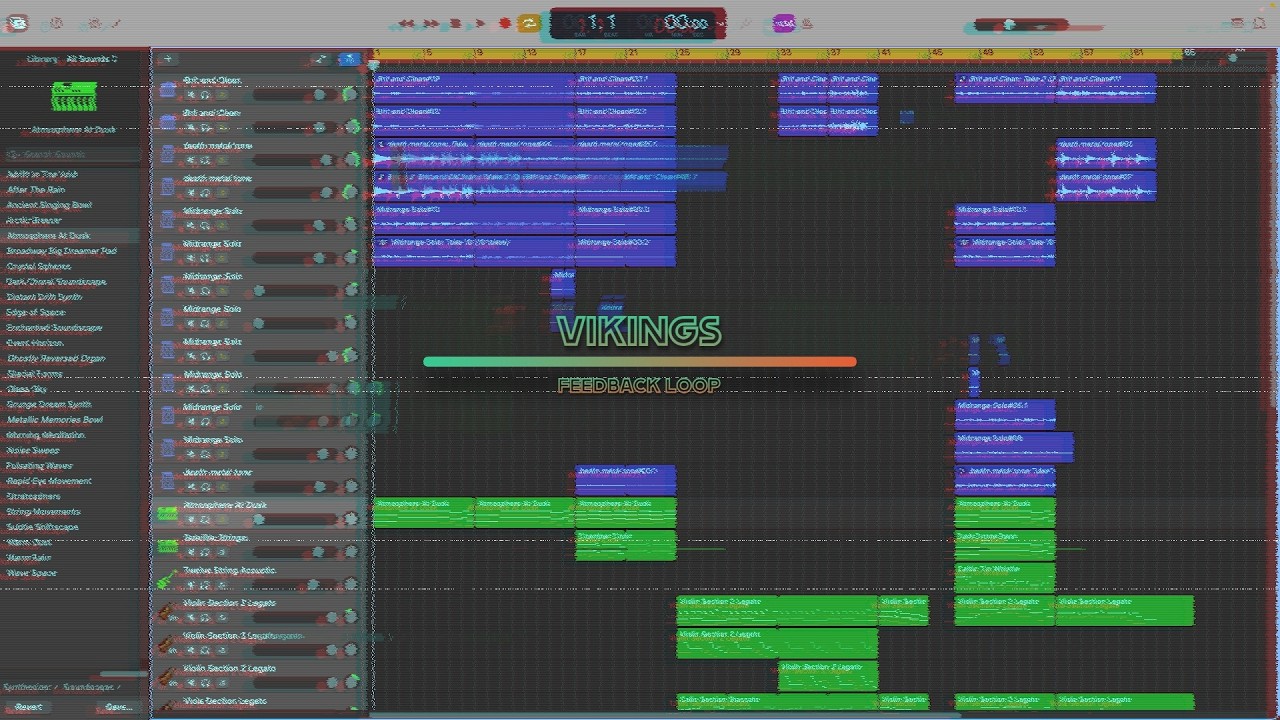
Task: Click record-enable button on Satellite Strings track
Action: pyautogui.click(x=221, y=552)
